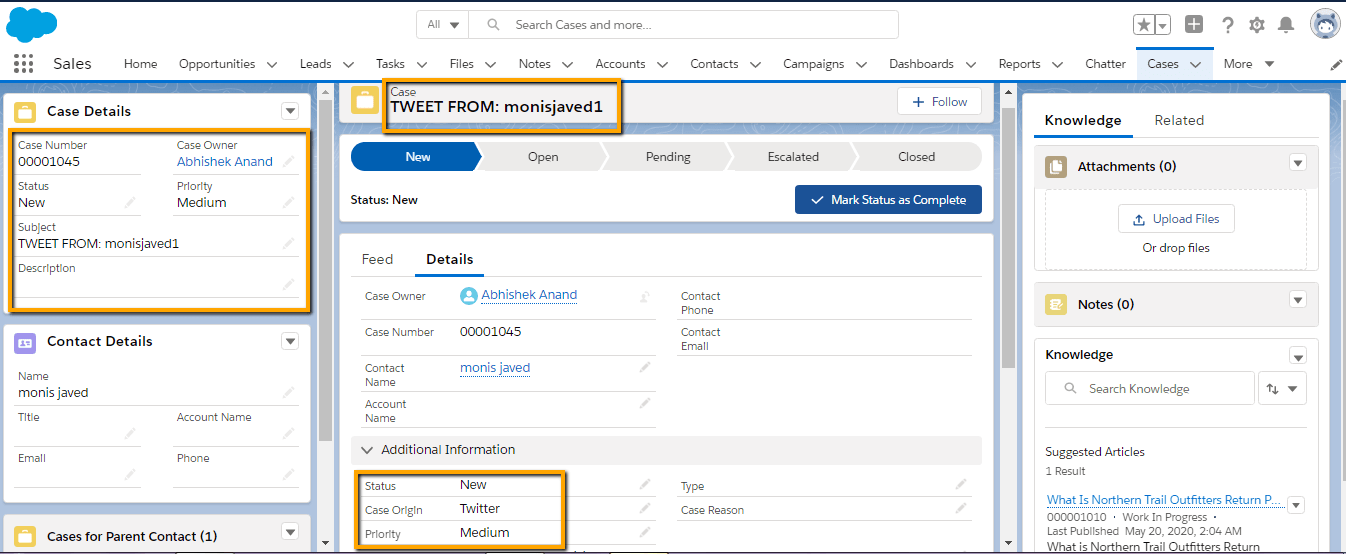1346x554 pixels.
Task: Open the Attachments card dropdown arrow
Action: click(x=1298, y=163)
